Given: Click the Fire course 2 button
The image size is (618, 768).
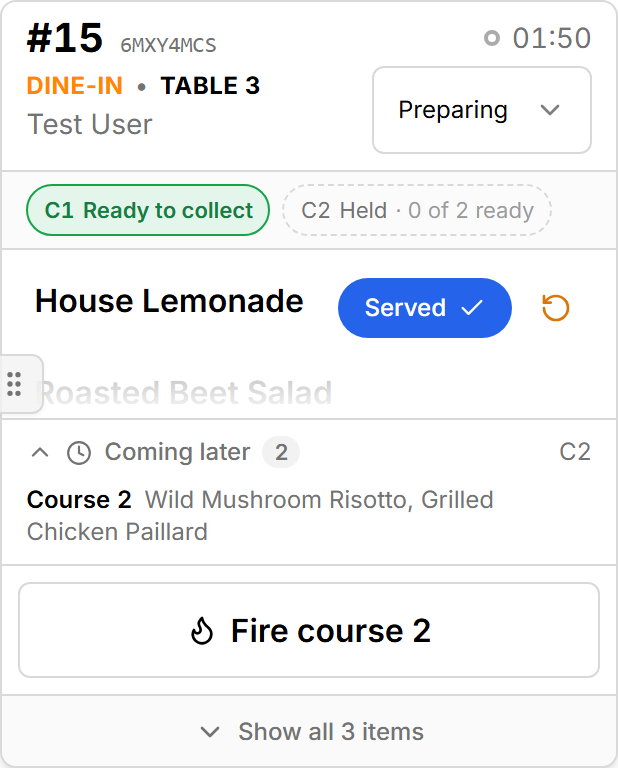Looking at the screenshot, I should point(309,630).
